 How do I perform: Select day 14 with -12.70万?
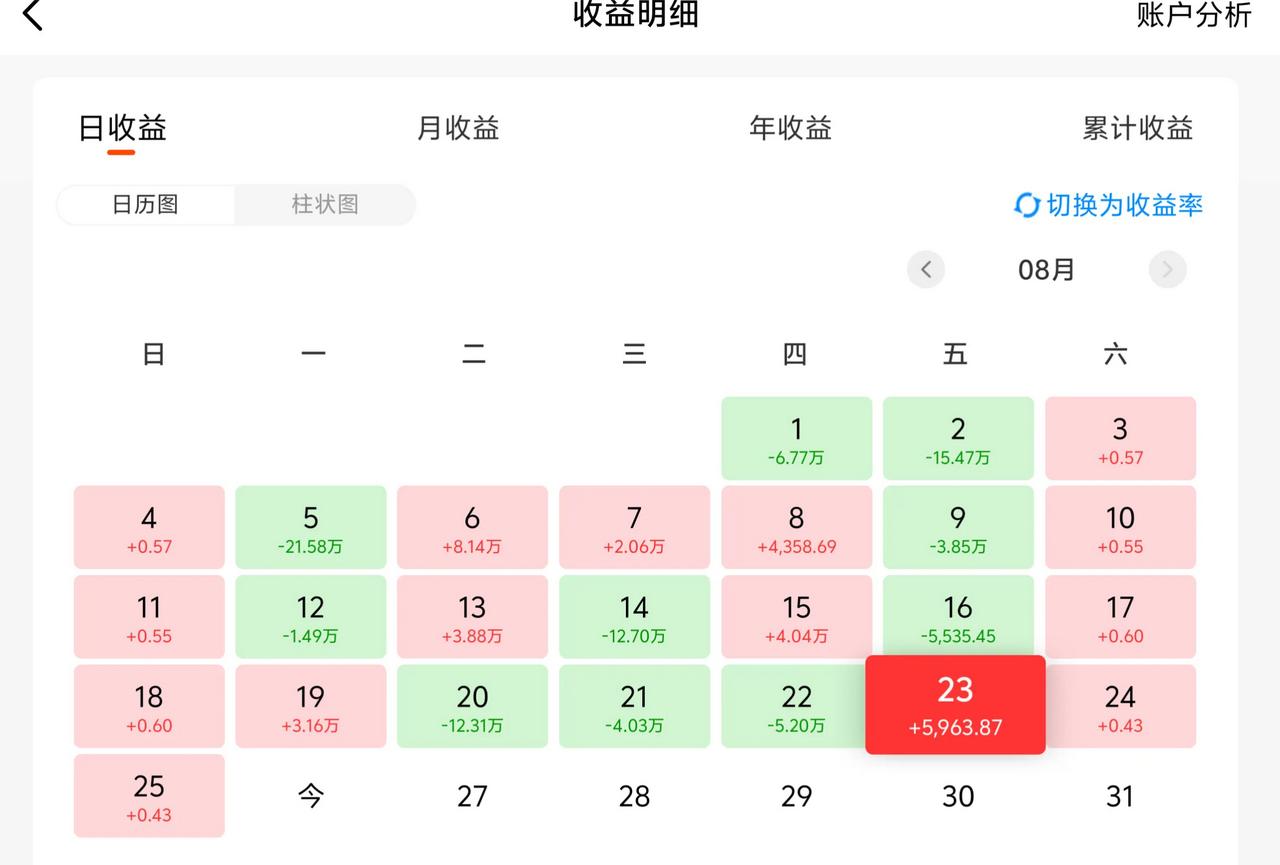tap(634, 616)
